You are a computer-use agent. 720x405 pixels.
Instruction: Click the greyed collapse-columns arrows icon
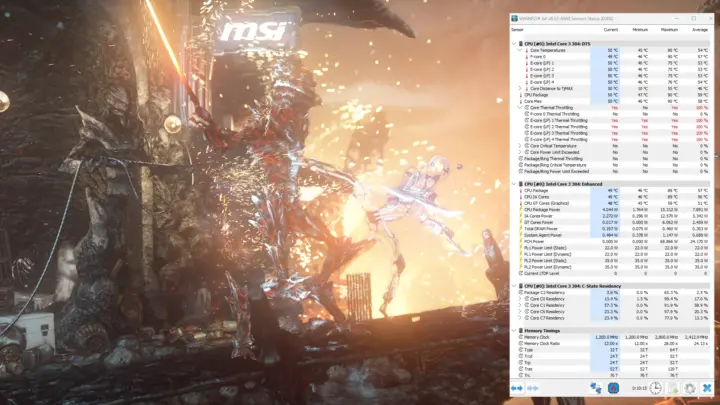(x=533, y=388)
